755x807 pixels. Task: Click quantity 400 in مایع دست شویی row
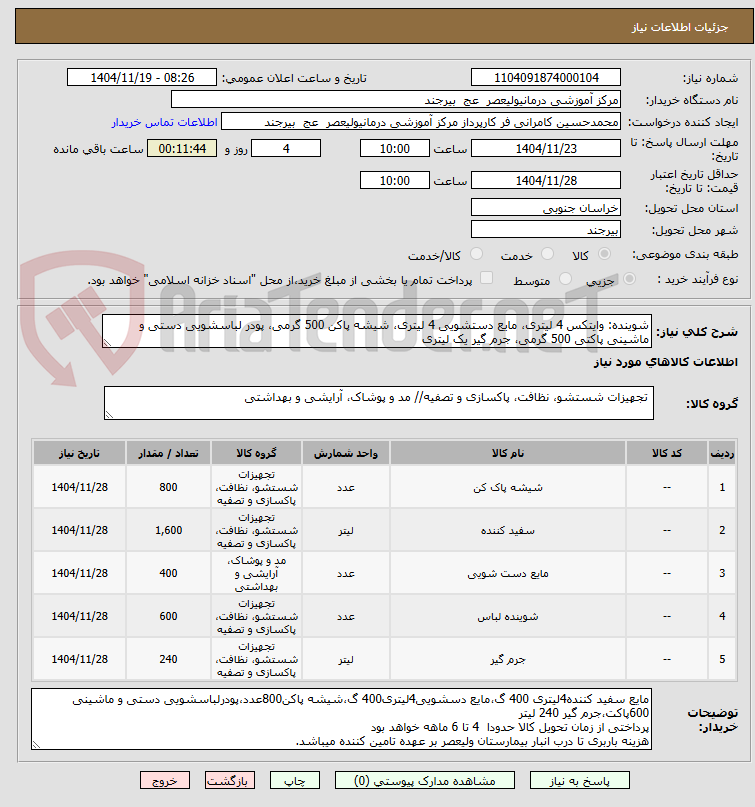coord(168,573)
